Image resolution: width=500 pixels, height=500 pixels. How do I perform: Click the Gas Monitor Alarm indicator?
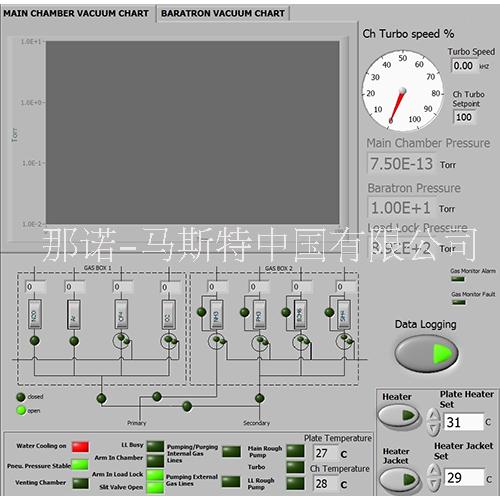click(x=458, y=279)
